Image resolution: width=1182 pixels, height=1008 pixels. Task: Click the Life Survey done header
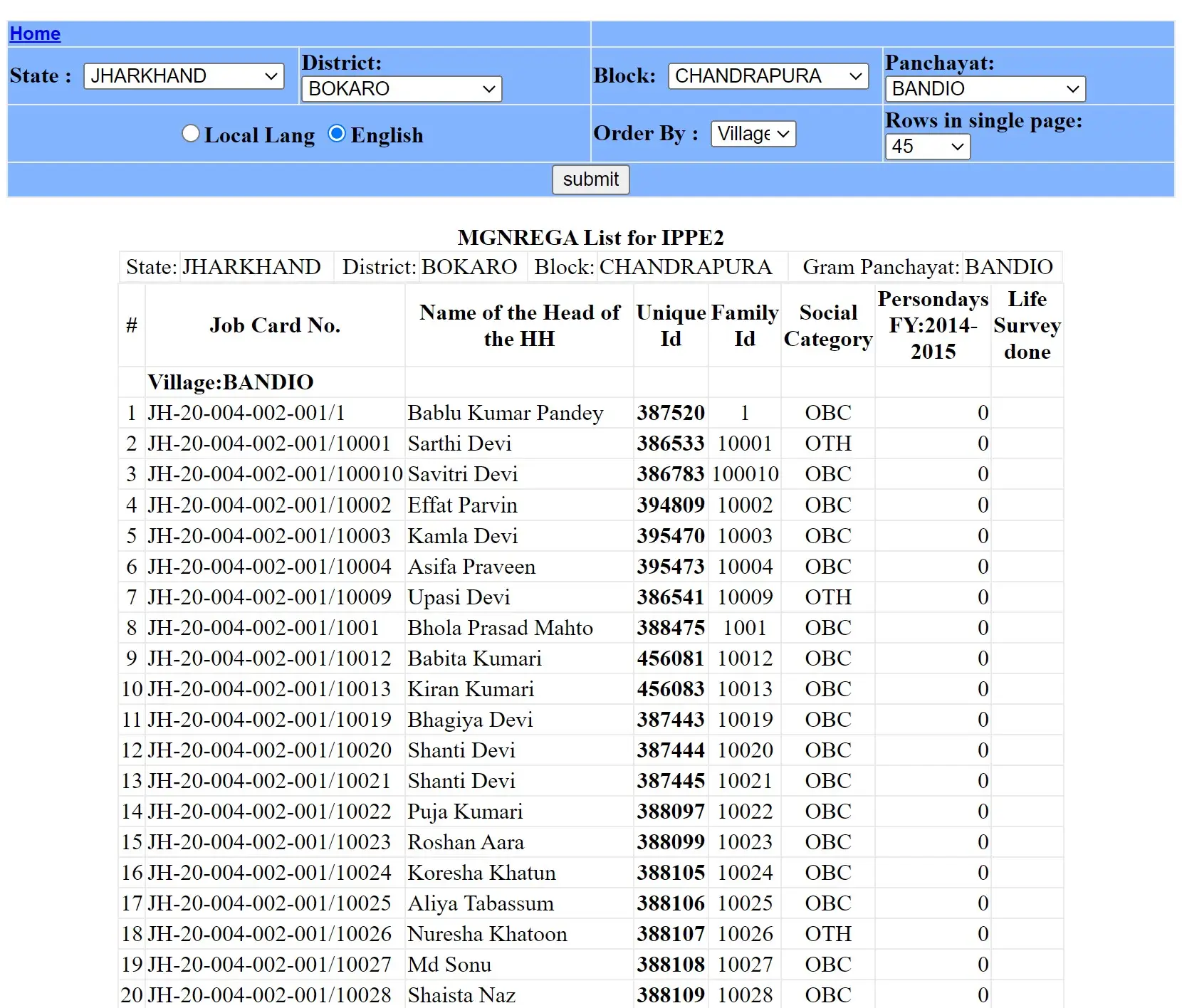1027,325
